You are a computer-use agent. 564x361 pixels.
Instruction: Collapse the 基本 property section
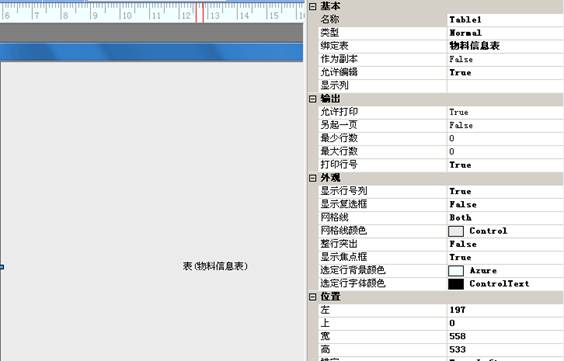click(x=313, y=6)
